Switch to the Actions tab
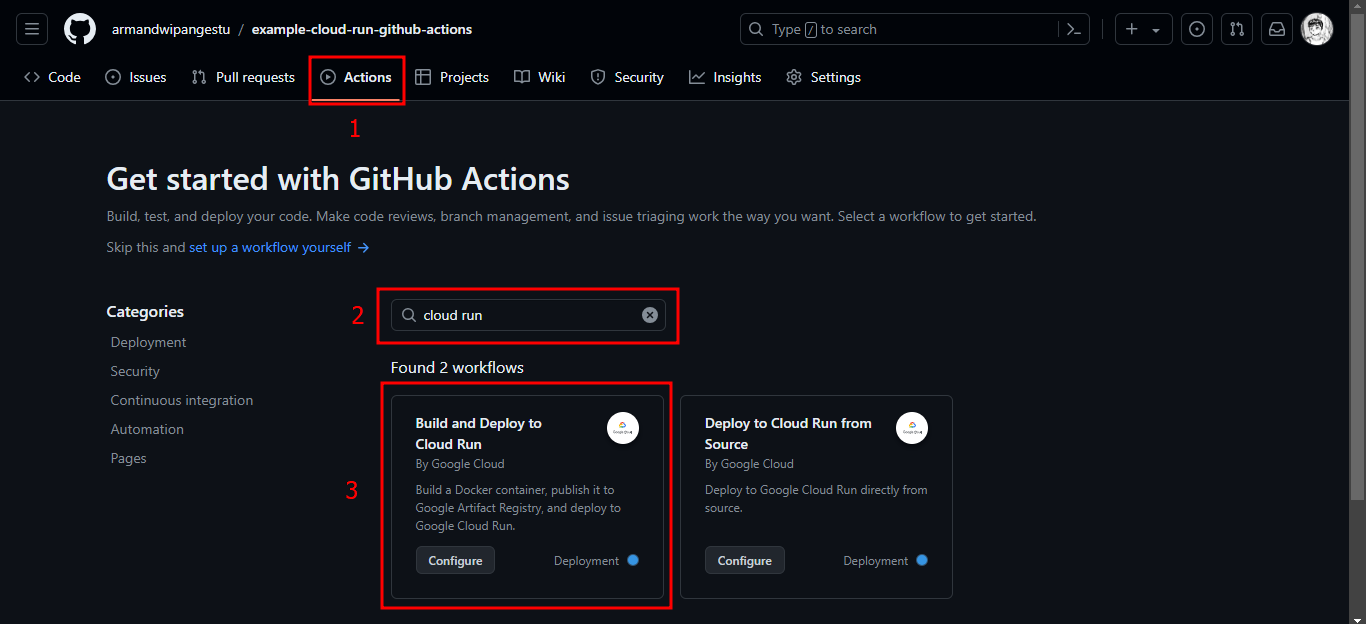 tap(356, 77)
